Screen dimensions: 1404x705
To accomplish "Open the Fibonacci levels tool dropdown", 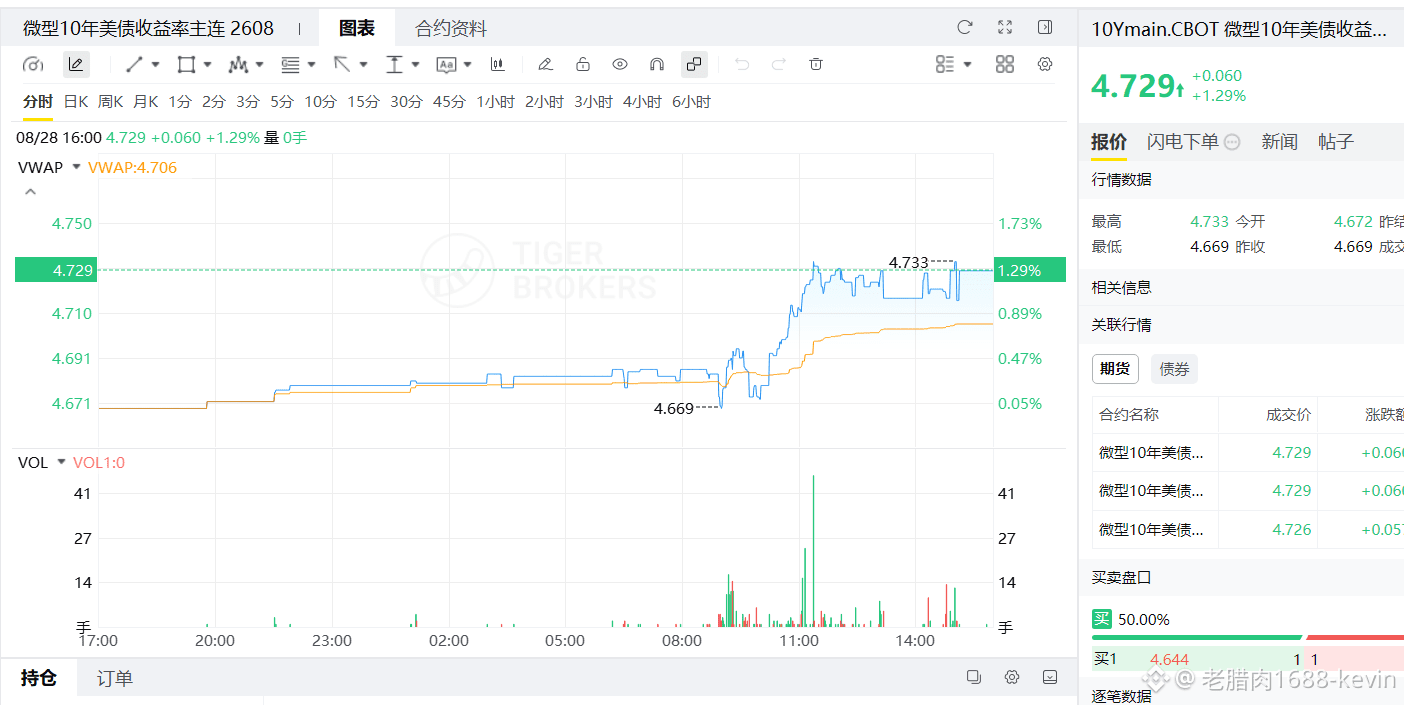I will 312,65.
